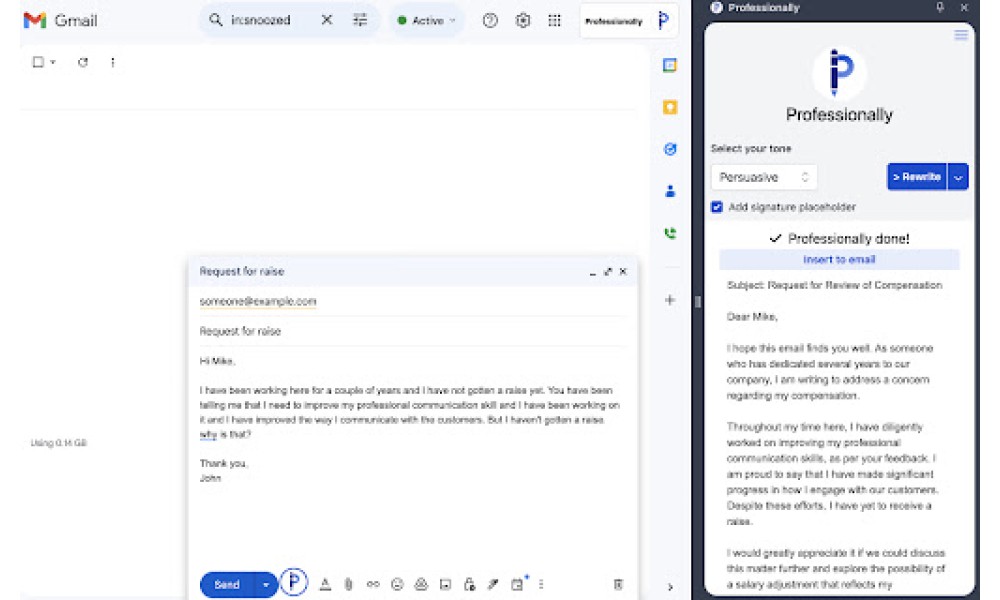Click the Rewrite button

(x=916, y=177)
